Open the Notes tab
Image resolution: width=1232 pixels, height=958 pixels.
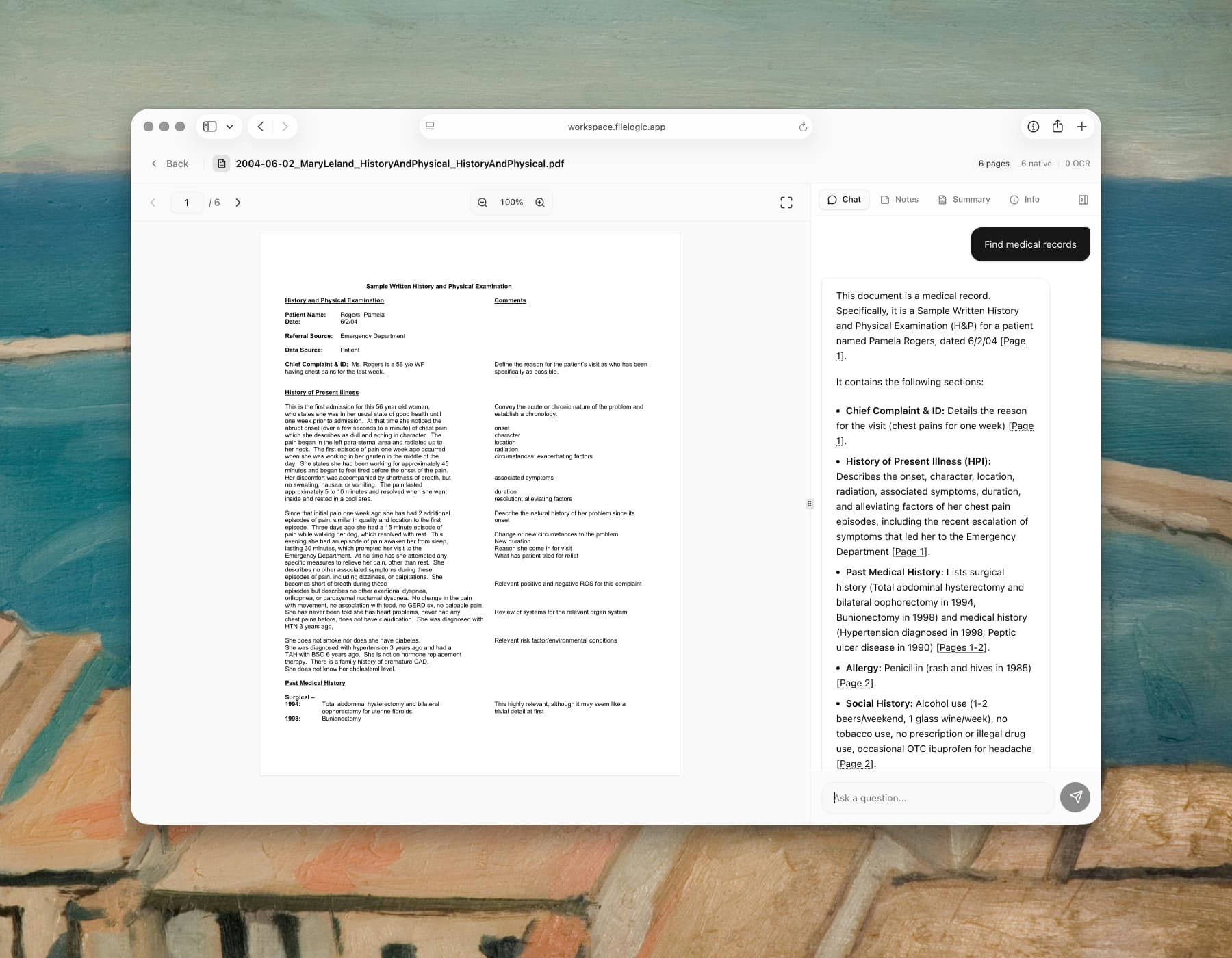(x=900, y=199)
